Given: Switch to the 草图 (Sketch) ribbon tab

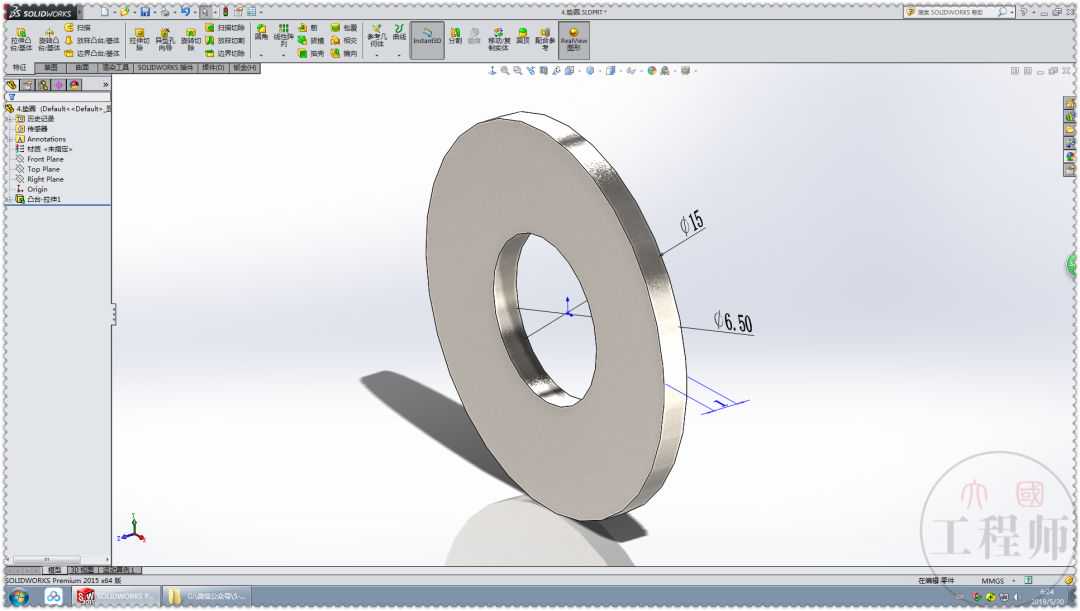Looking at the screenshot, I should (x=50, y=68).
